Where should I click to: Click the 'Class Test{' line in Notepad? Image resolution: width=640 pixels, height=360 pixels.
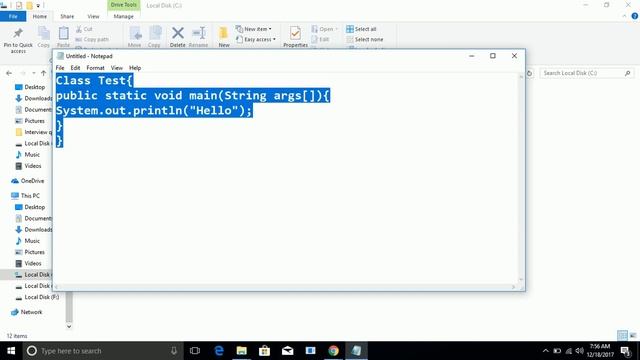[95, 80]
